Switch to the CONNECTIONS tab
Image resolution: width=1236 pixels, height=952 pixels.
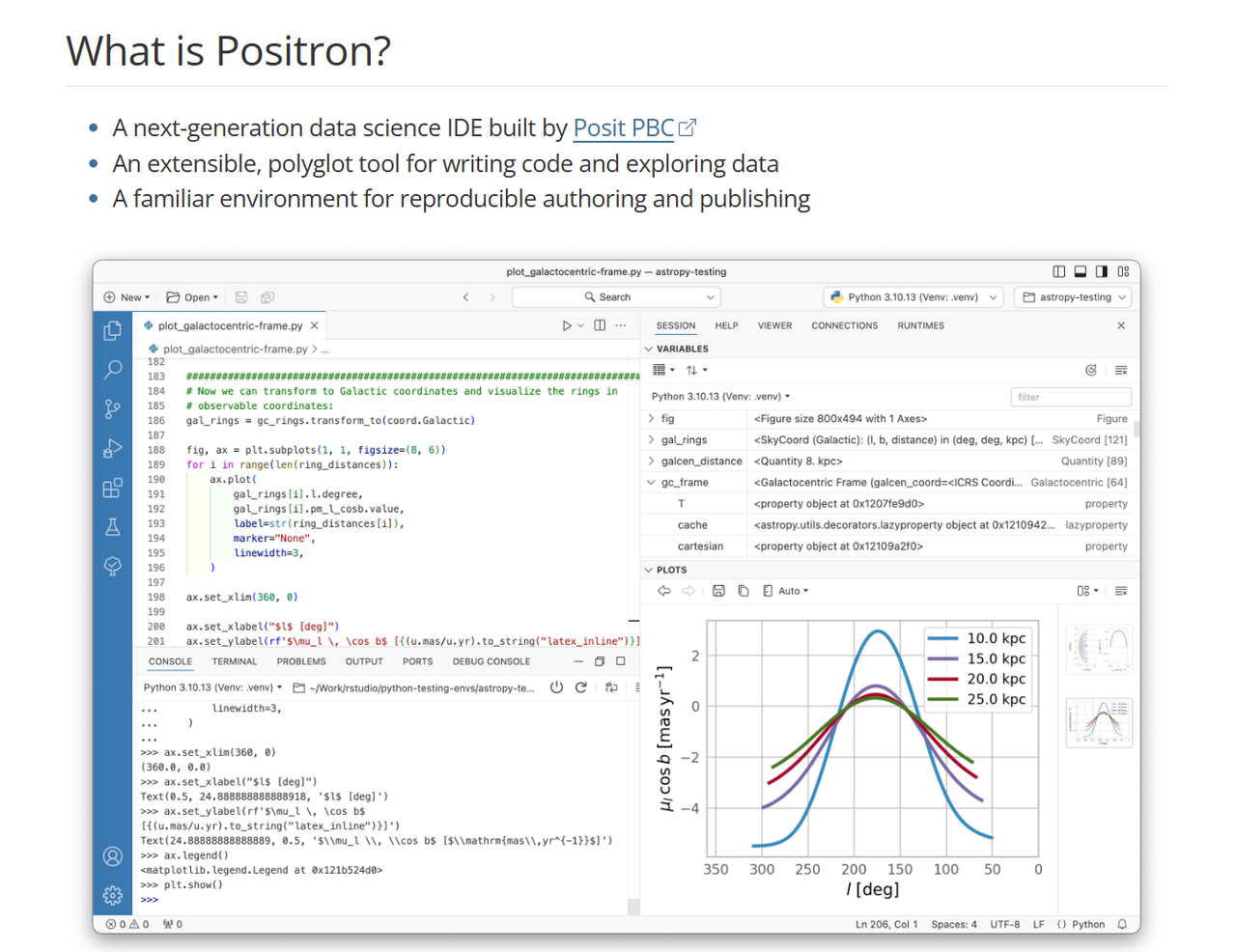(845, 325)
